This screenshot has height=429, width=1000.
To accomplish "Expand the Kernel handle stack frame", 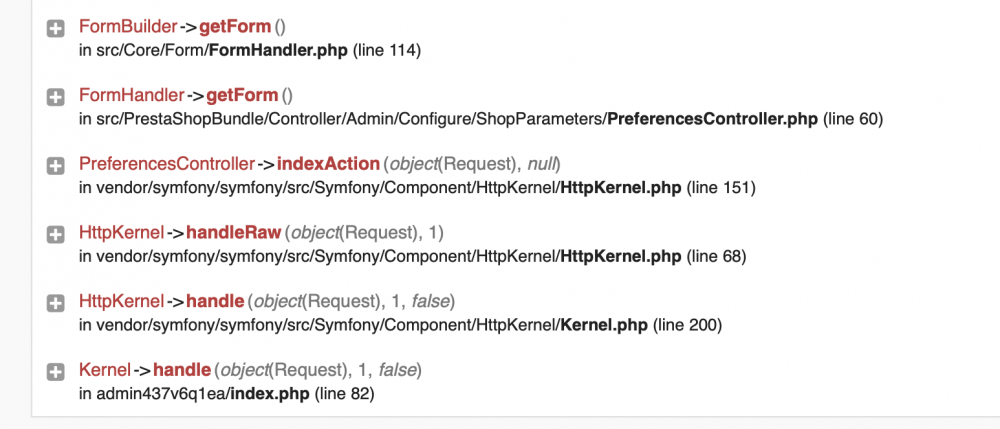I will (x=56, y=371).
